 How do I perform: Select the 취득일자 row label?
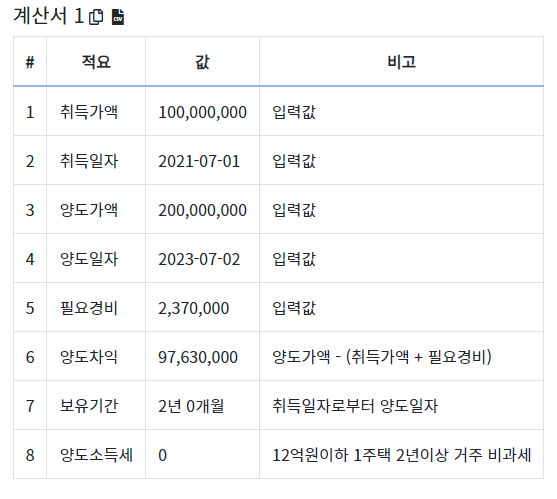point(89,161)
